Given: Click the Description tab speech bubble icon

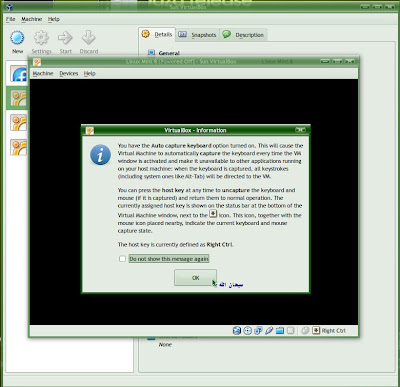Looking at the screenshot, I should point(227,34).
